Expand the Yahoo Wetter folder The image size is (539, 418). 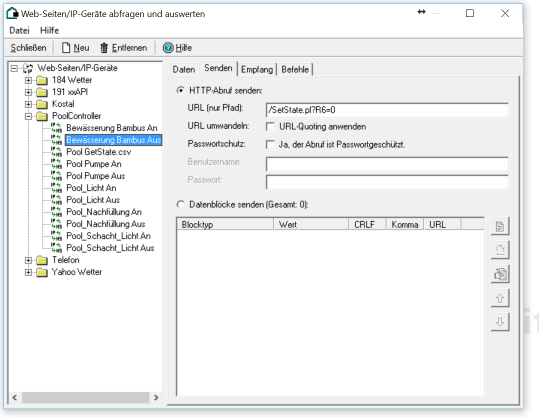(29, 272)
